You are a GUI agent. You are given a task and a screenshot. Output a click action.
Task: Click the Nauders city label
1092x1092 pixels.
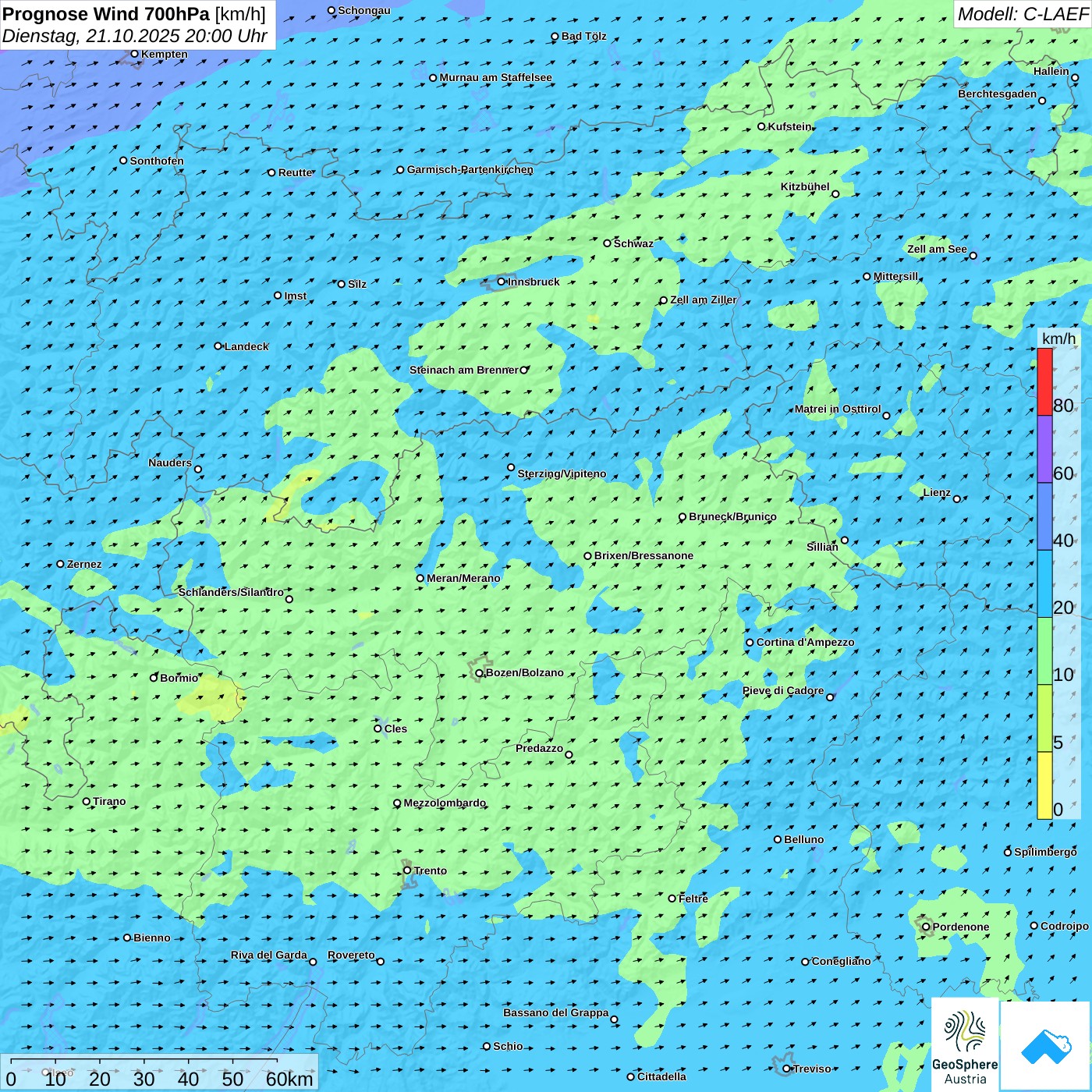pyautogui.click(x=170, y=463)
